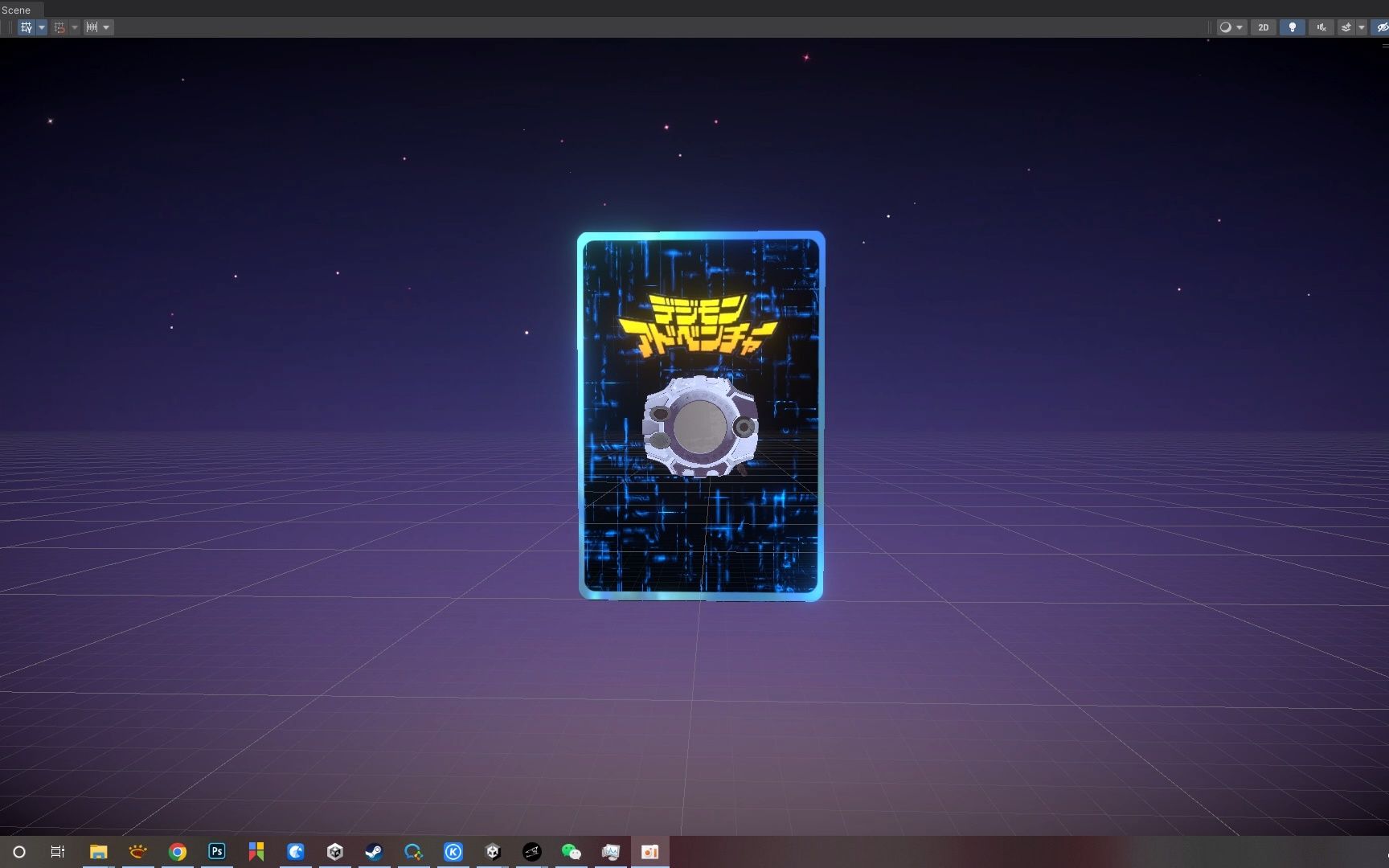Toggle 2D view mode button

pos(1263,27)
